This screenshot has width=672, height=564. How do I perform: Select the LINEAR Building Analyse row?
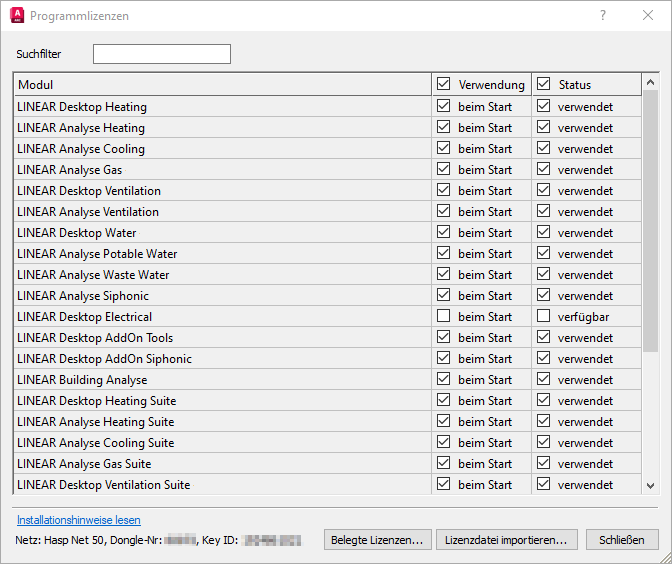pyautogui.click(x=328, y=379)
